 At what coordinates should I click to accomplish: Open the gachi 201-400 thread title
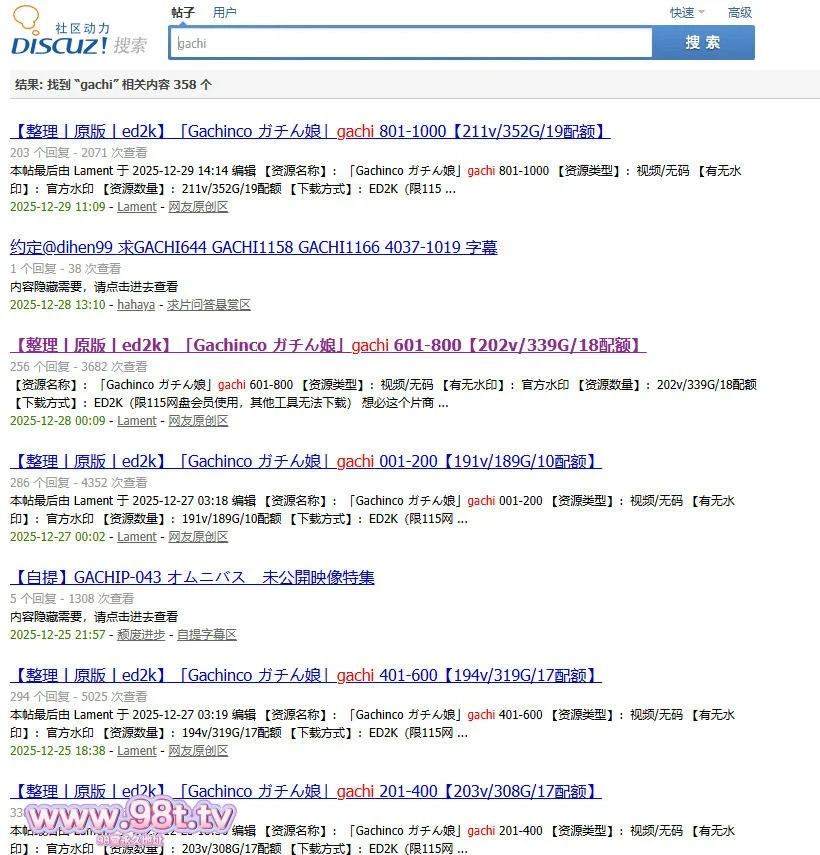(305, 791)
